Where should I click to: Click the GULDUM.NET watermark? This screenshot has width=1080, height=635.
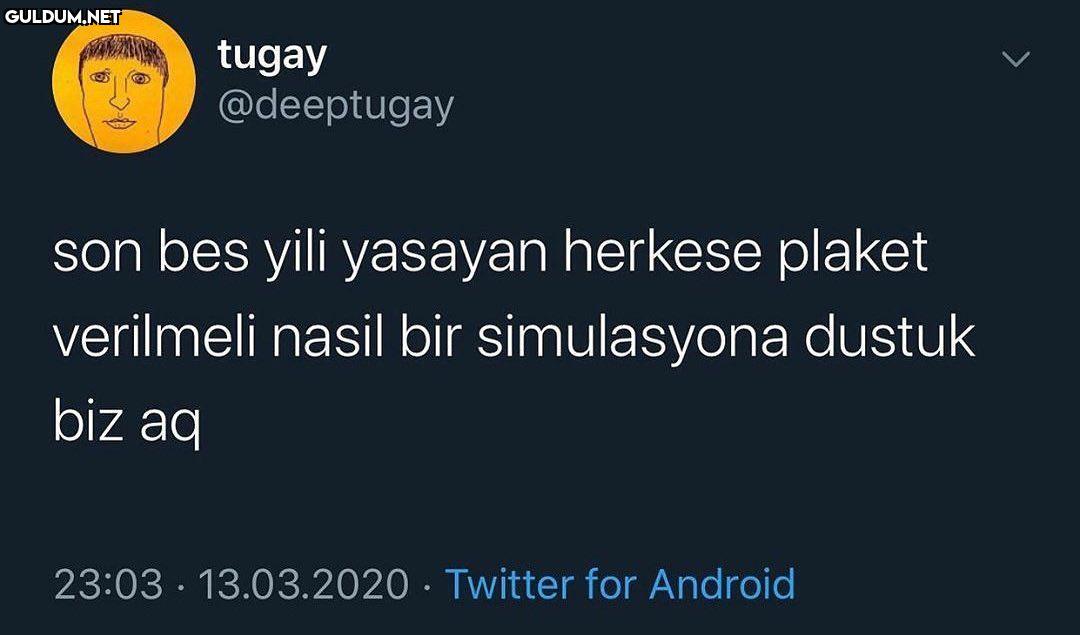pos(63,17)
